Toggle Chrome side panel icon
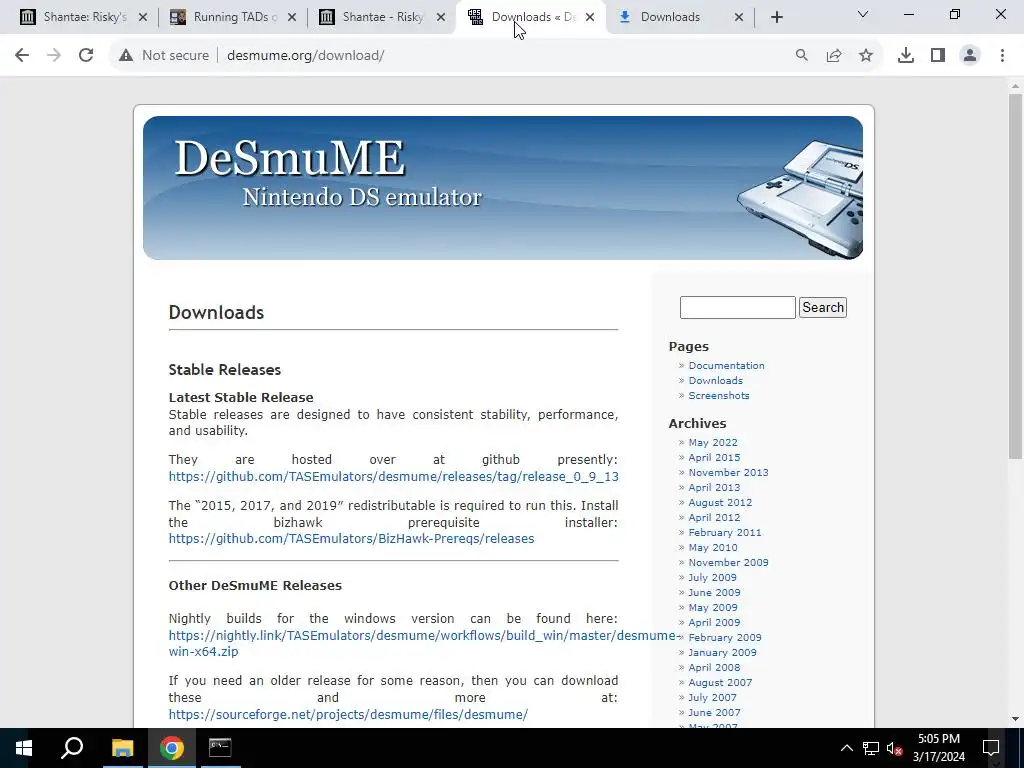The width and height of the screenshot is (1024, 768). click(x=938, y=56)
